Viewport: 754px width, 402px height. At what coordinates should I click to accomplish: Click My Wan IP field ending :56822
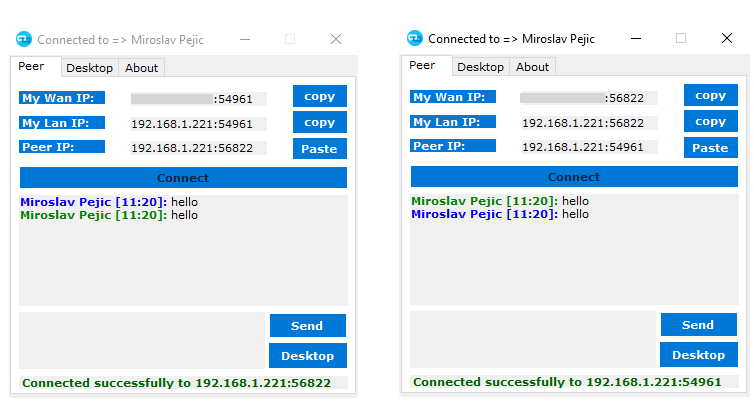coord(589,98)
